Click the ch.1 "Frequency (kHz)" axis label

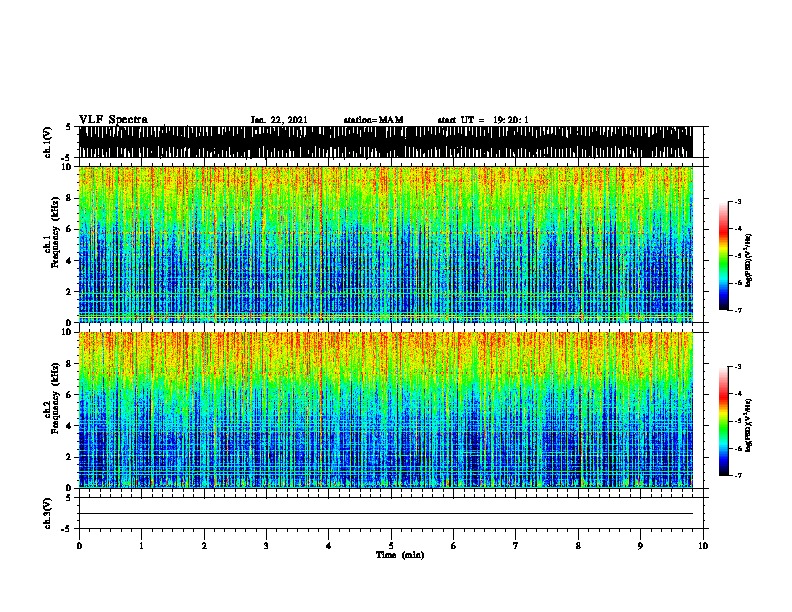[x=55, y=233]
